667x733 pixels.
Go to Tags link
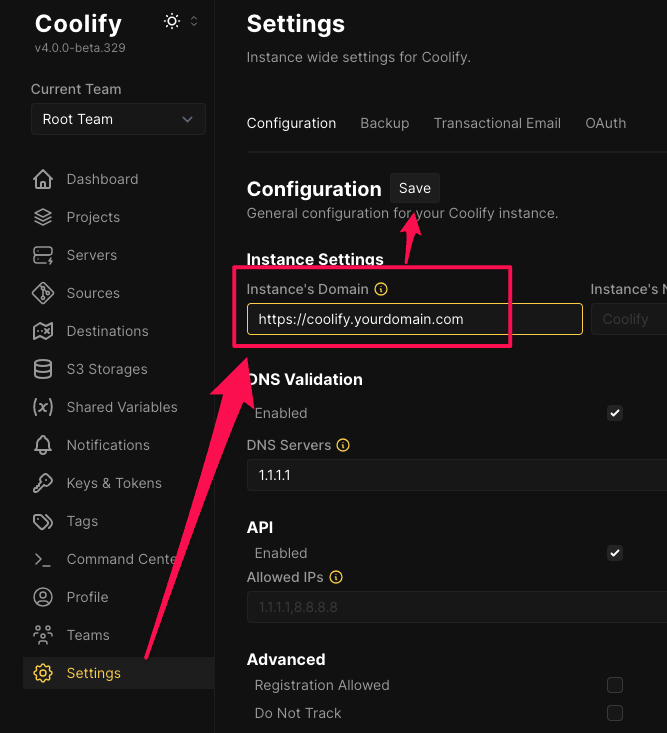(82, 521)
